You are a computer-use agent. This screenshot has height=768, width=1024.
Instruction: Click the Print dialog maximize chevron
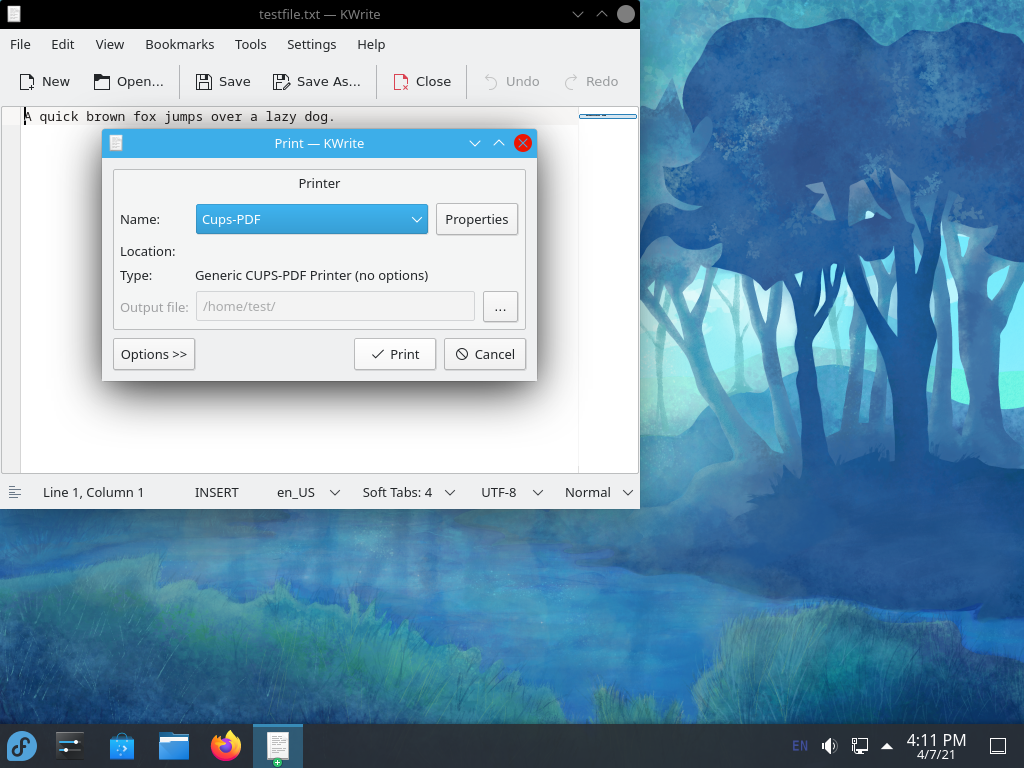pyautogui.click(x=499, y=143)
